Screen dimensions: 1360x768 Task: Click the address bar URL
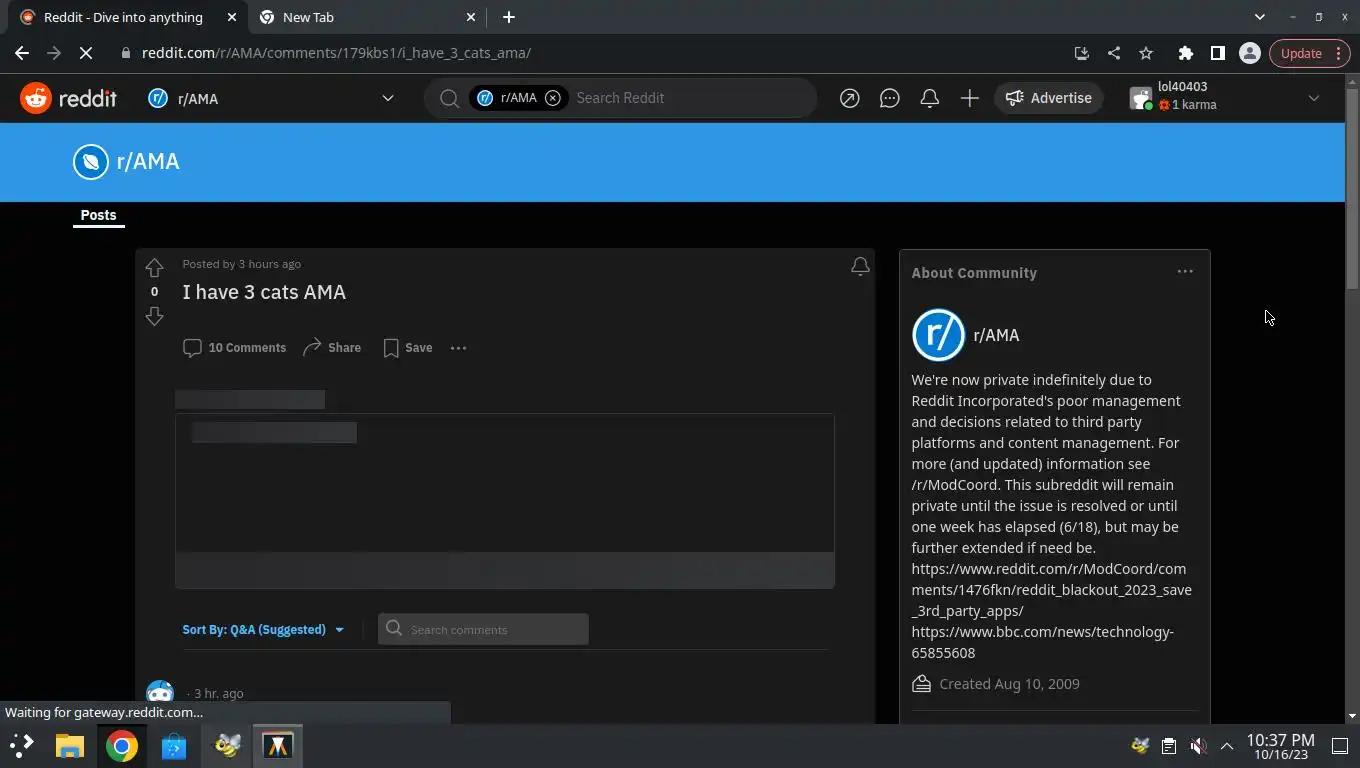pos(336,53)
